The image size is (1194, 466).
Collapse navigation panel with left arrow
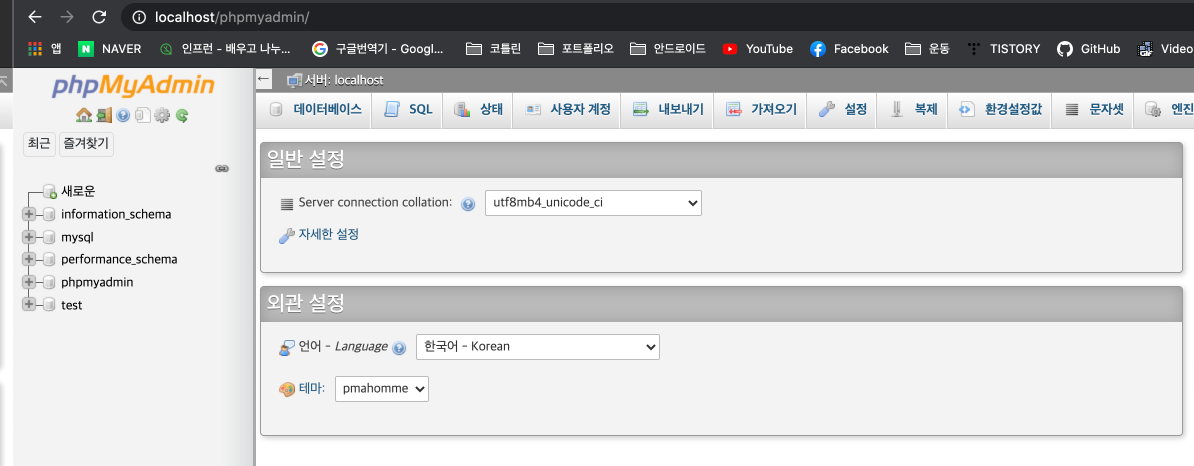[264, 78]
